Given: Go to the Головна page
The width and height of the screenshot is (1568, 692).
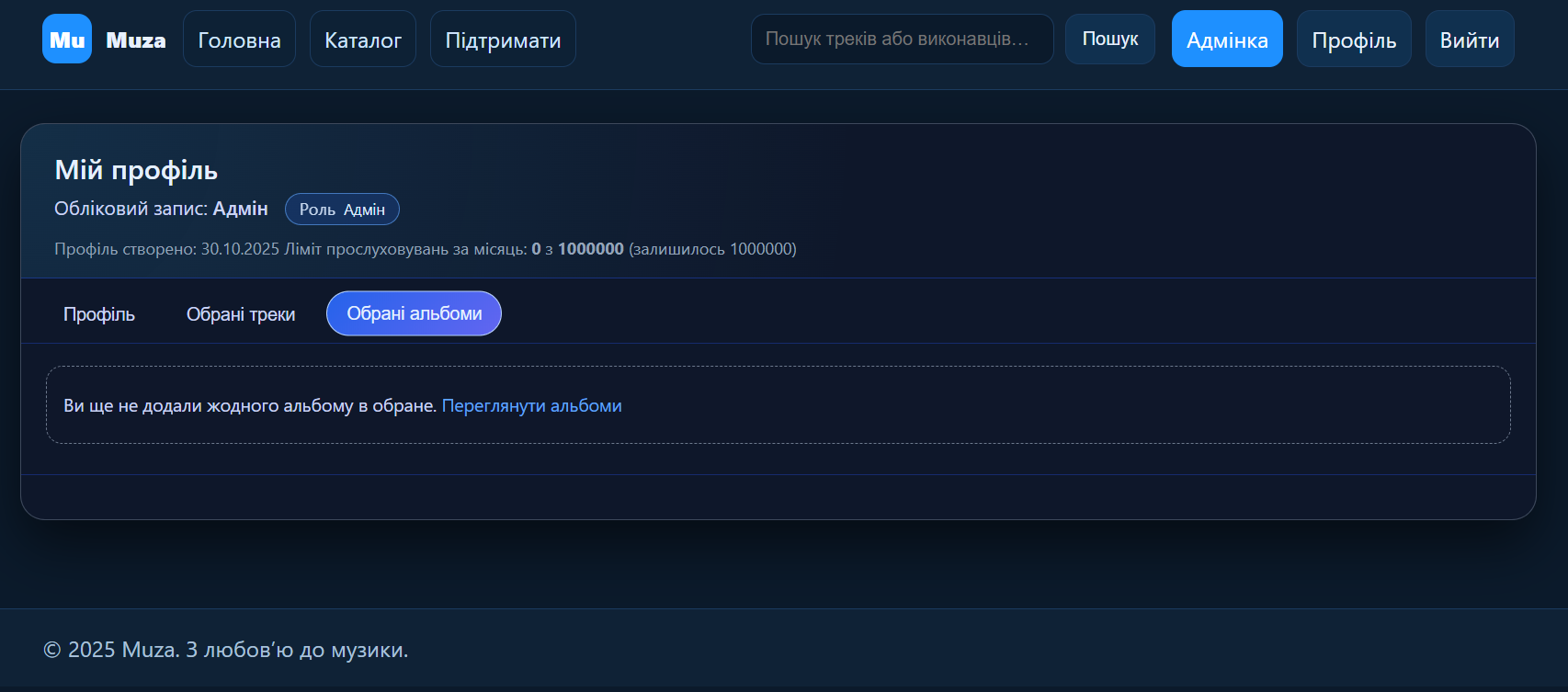Looking at the screenshot, I should [x=239, y=40].
